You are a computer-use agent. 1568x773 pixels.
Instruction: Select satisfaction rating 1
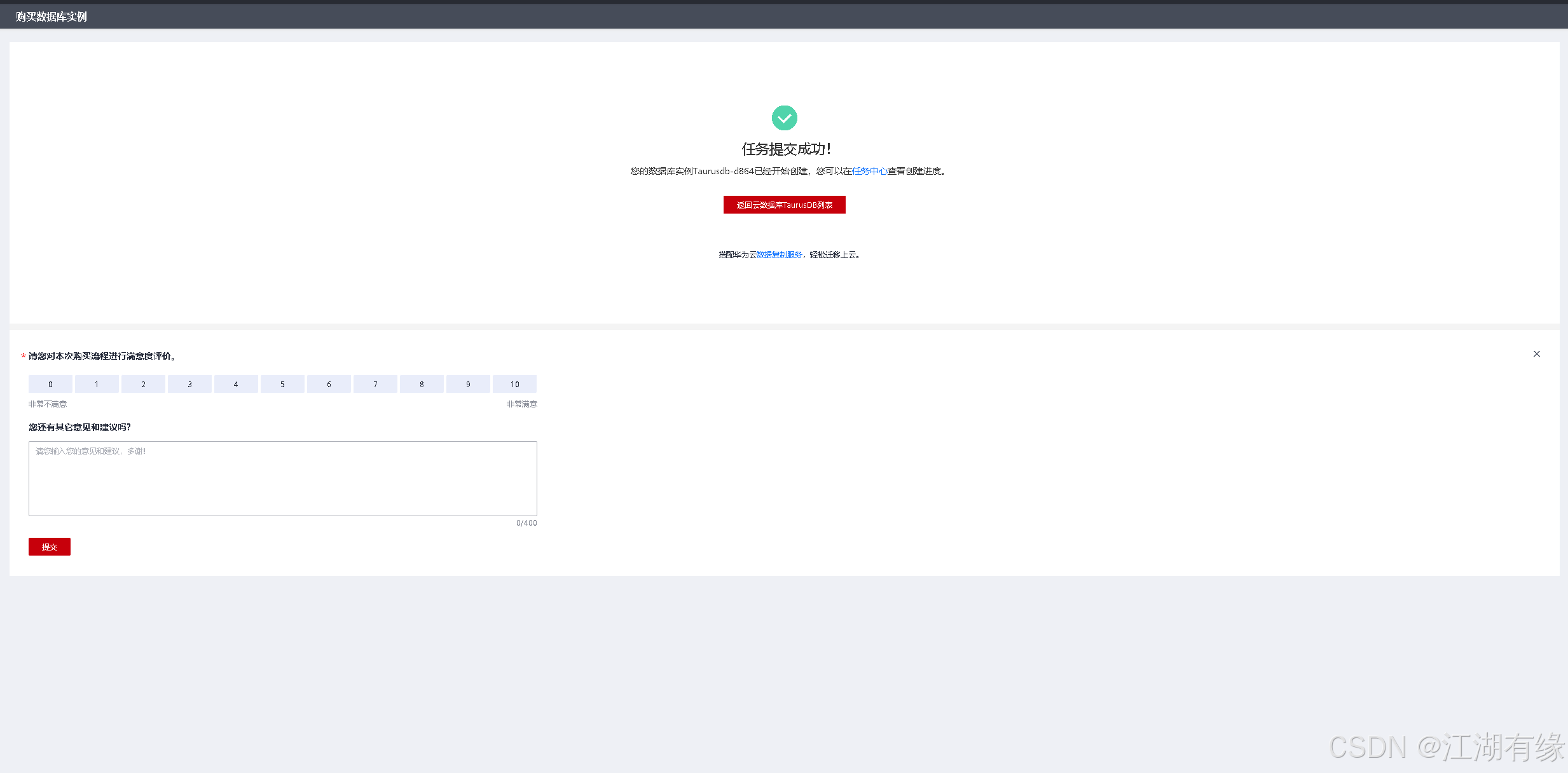[97, 384]
